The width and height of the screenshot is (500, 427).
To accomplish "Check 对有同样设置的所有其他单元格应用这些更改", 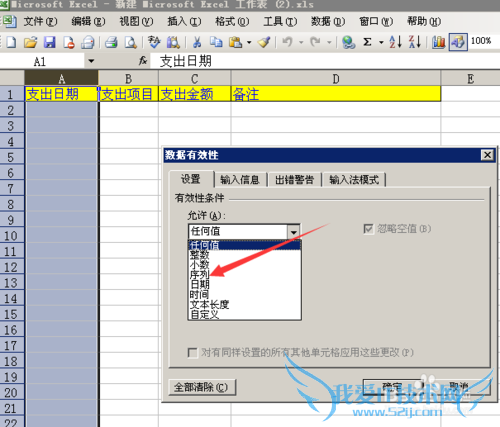I will click(x=193, y=353).
